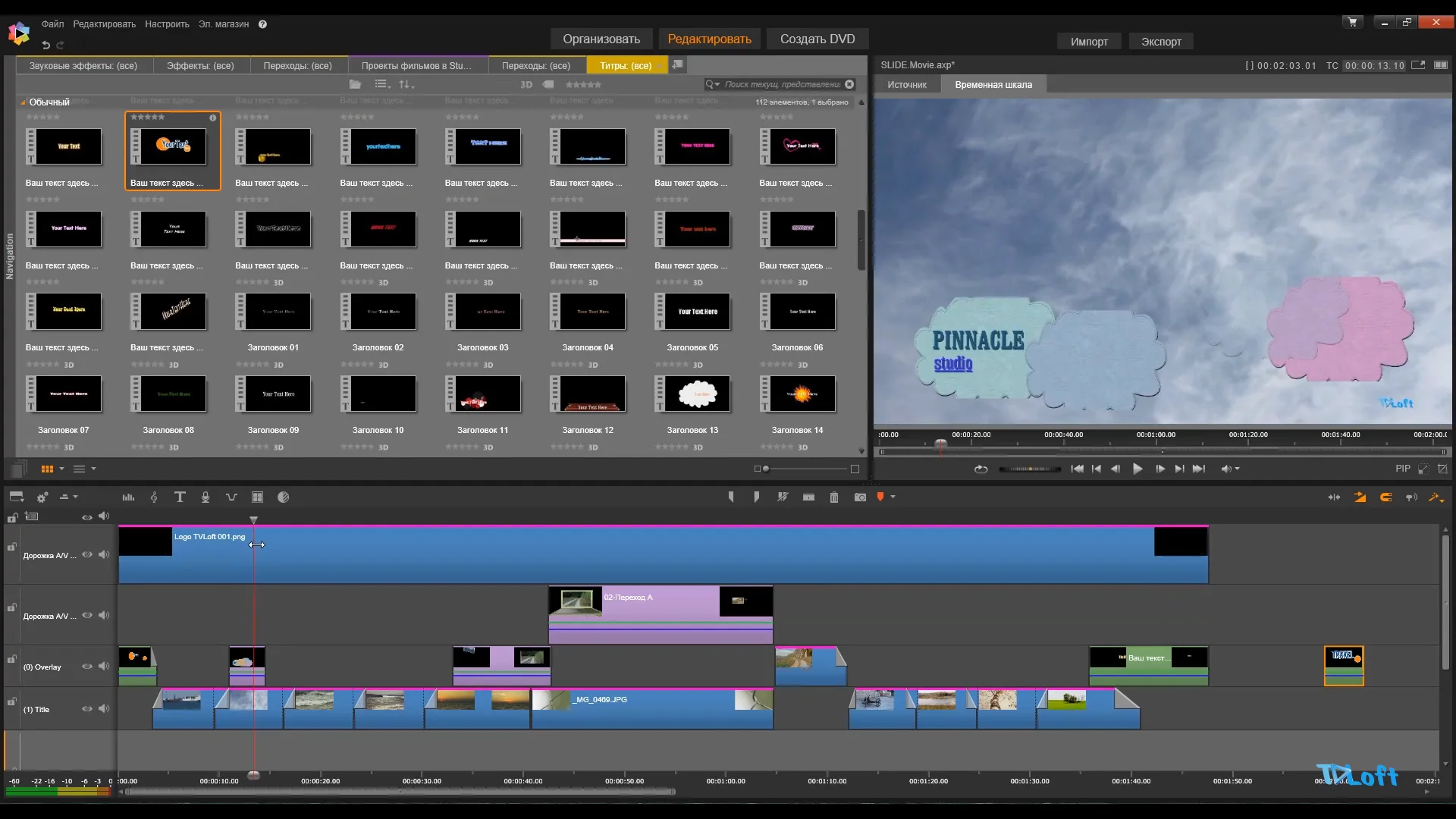Open the voice-over microphone tool
Screen dimensions: 1456x819
pos(206,497)
